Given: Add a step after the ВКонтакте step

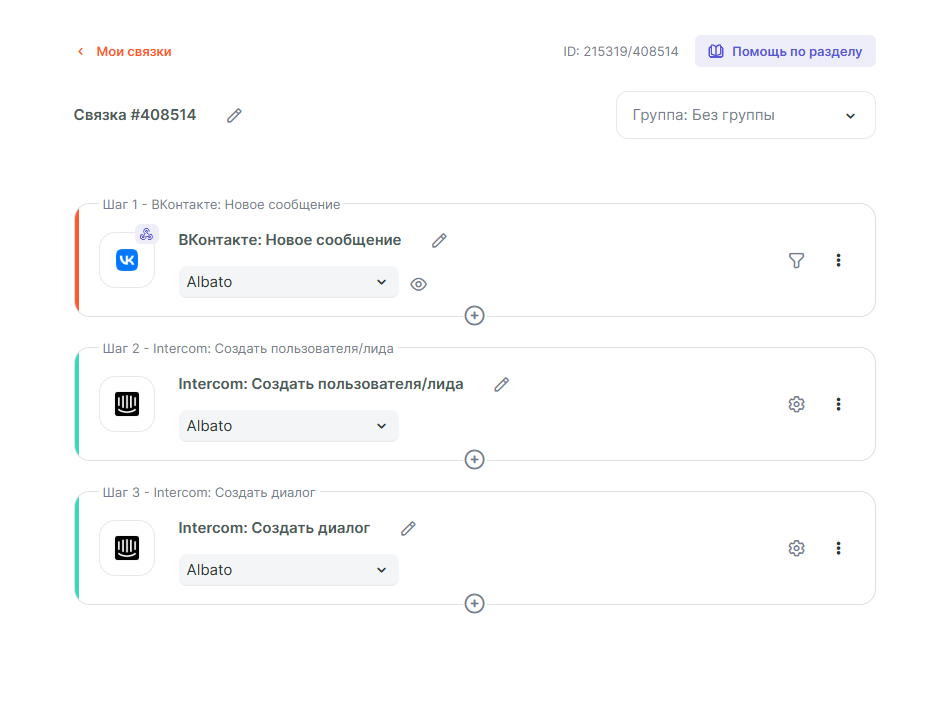Looking at the screenshot, I should [x=475, y=316].
